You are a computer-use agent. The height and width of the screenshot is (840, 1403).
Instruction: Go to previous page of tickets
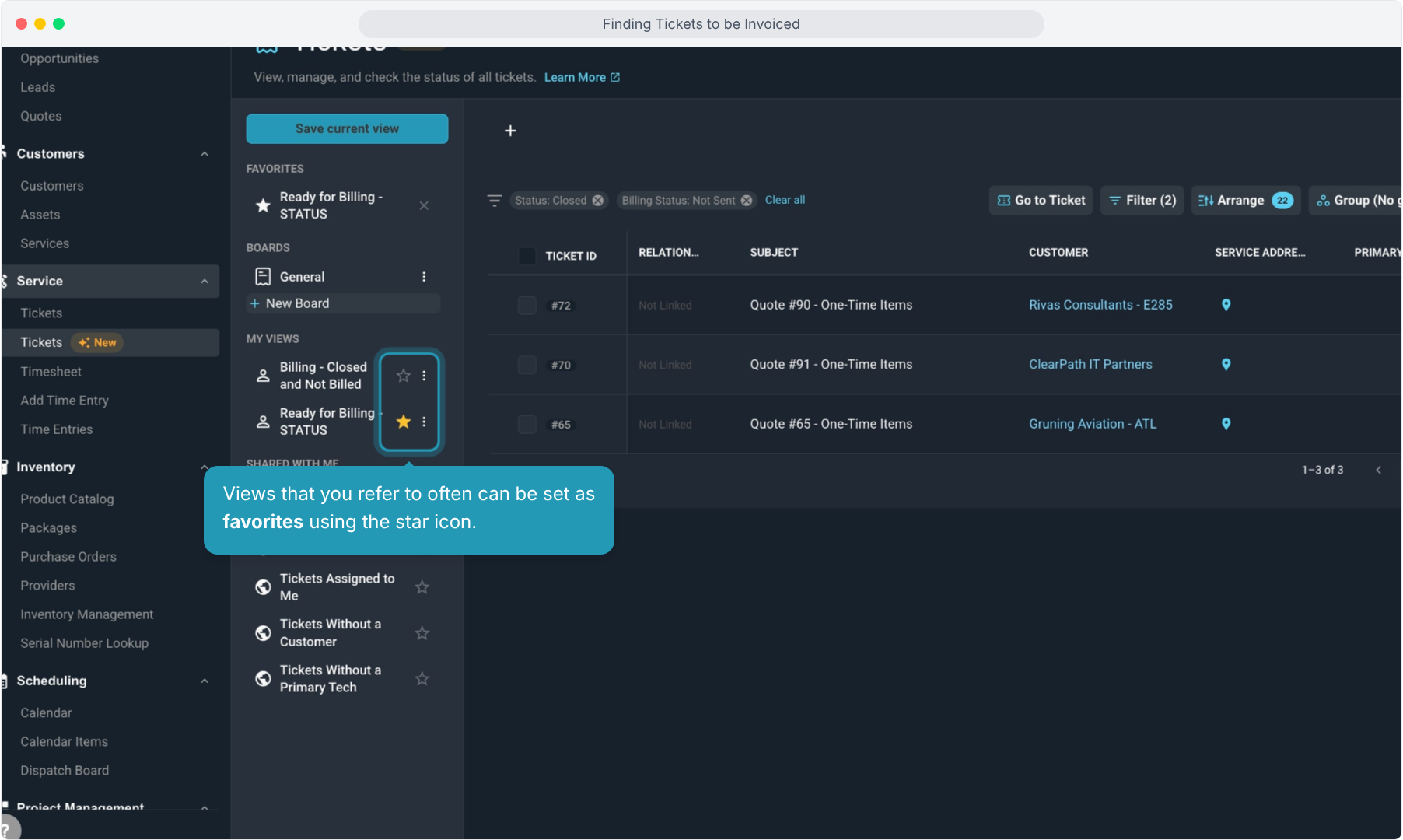pyautogui.click(x=1378, y=470)
